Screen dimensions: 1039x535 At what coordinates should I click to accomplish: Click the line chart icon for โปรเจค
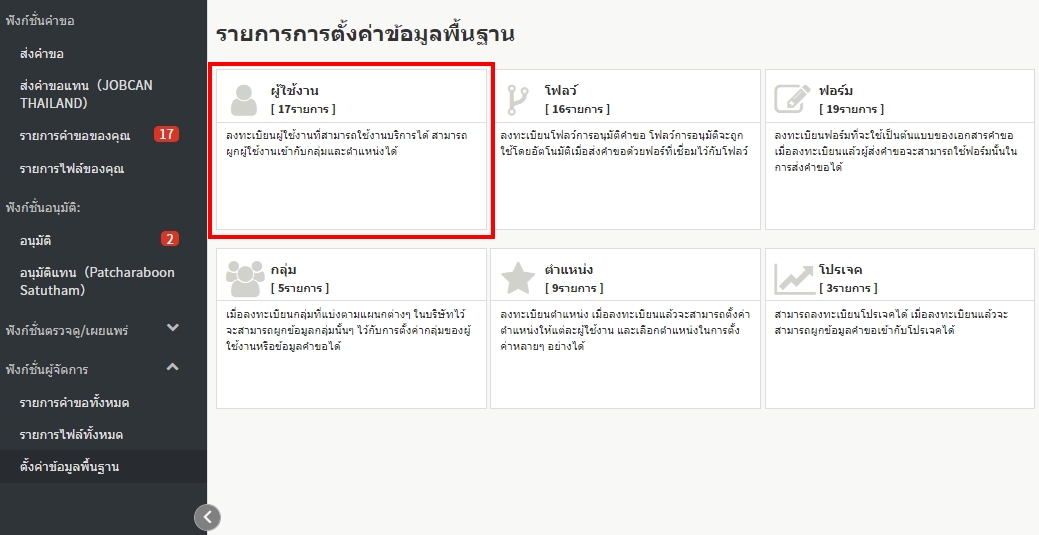(x=792, y=278)
